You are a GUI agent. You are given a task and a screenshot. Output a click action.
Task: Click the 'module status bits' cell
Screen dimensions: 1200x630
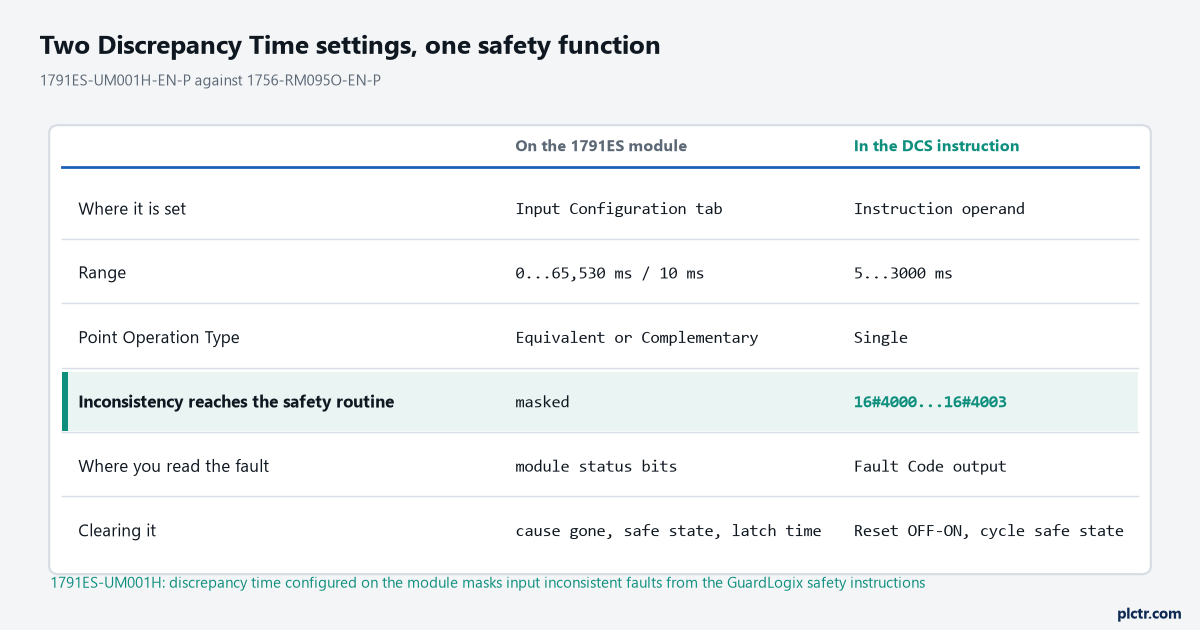[x=596, y=466]
